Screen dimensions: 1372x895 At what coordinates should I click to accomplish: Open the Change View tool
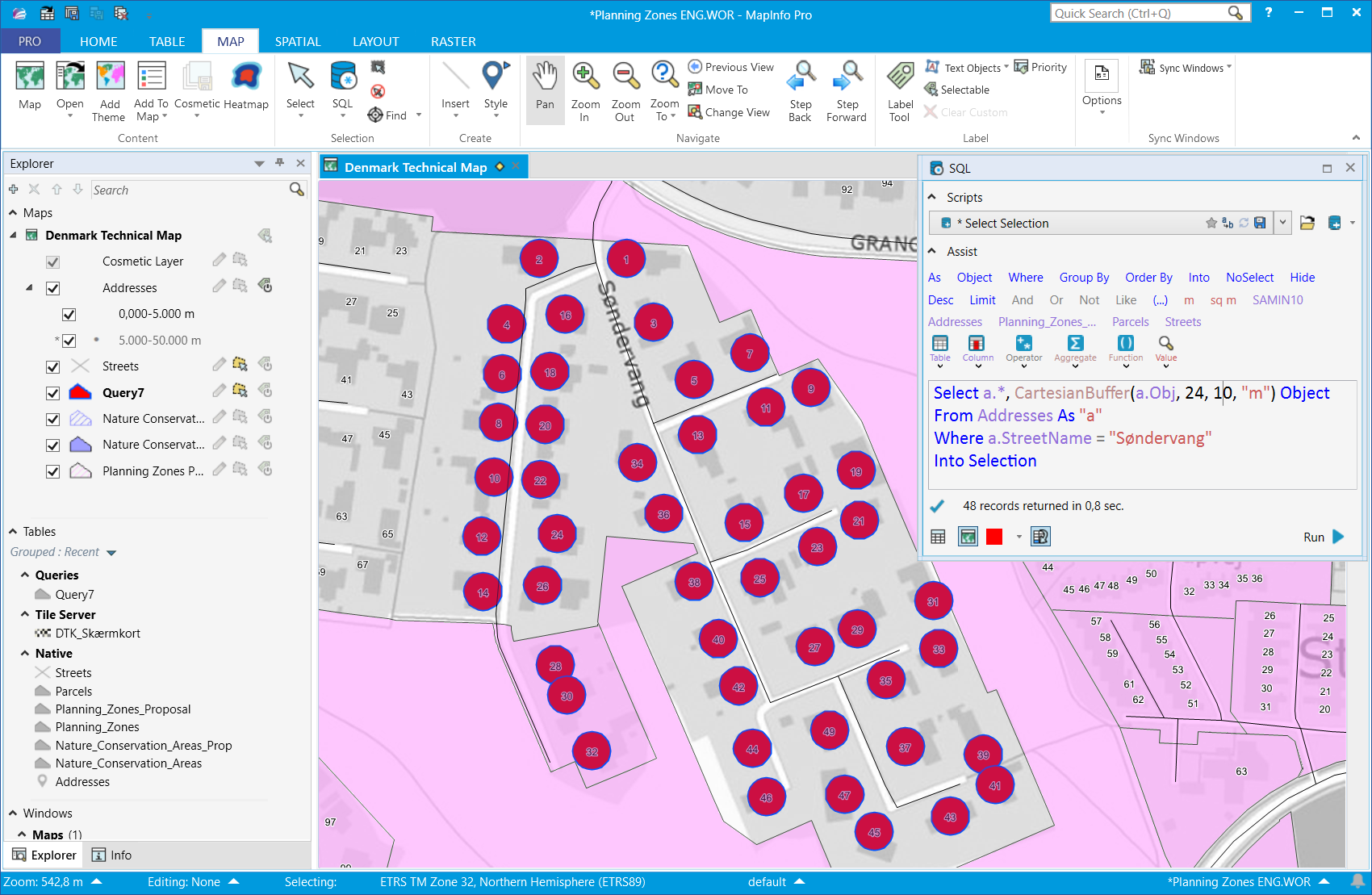pyautogui.click(x=729, y=112)
